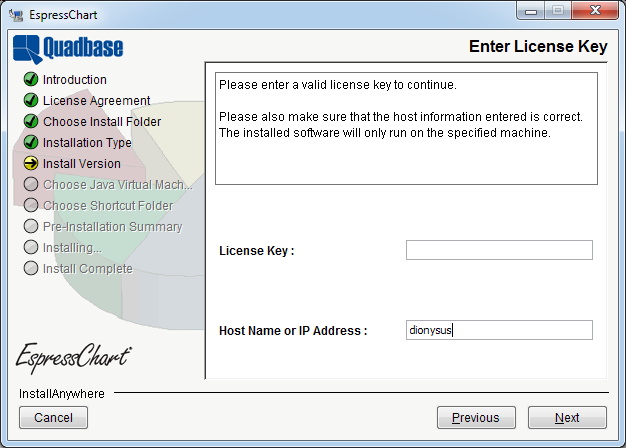Click the Quadbase logo
The height and width of the screenshot is (448, 626).
click(68, 49)
